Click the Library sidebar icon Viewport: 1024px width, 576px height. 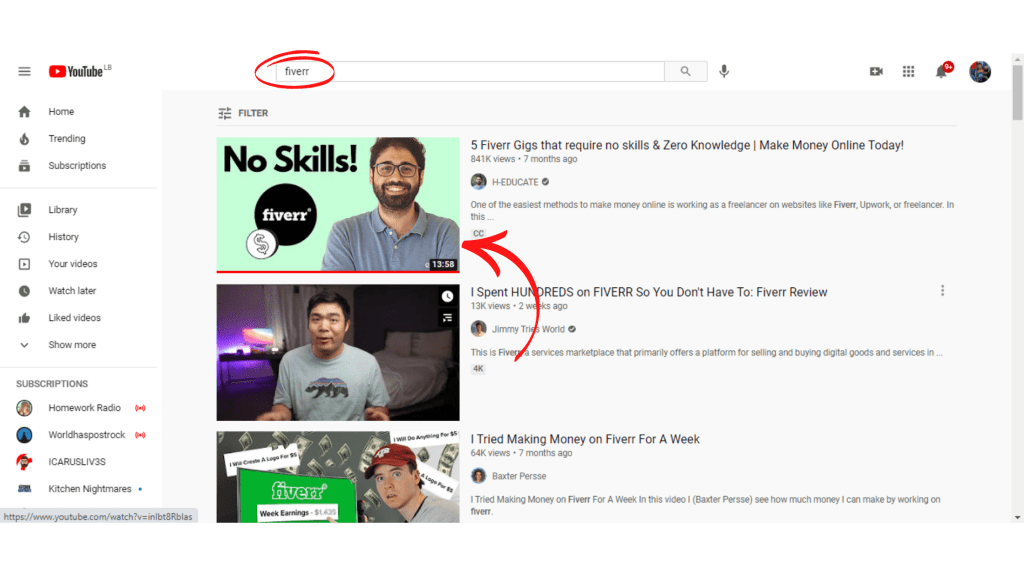(x=24, y=210)
